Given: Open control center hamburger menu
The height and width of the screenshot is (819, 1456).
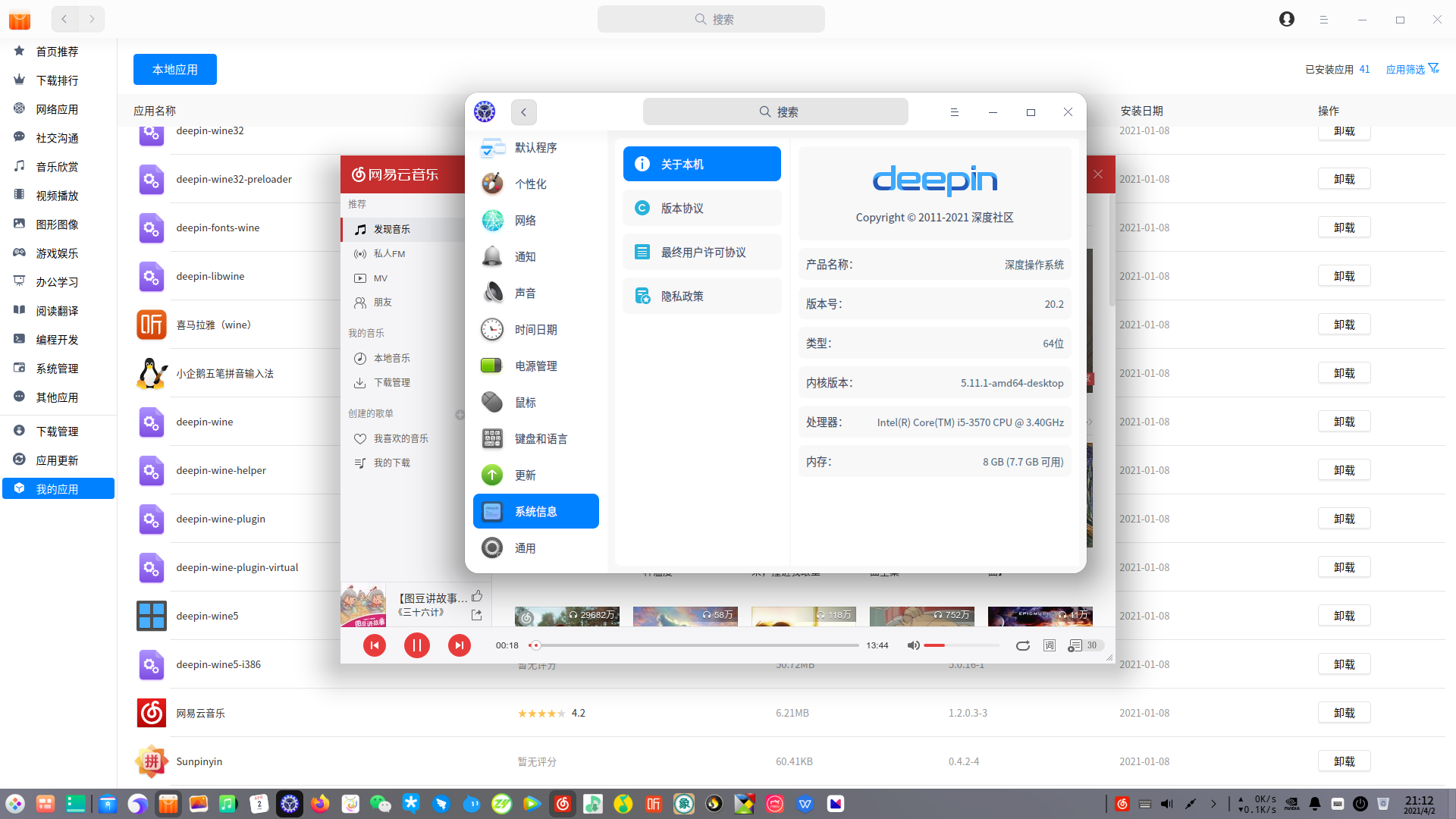Looking at the screenshot, I should tap(954, 112).
